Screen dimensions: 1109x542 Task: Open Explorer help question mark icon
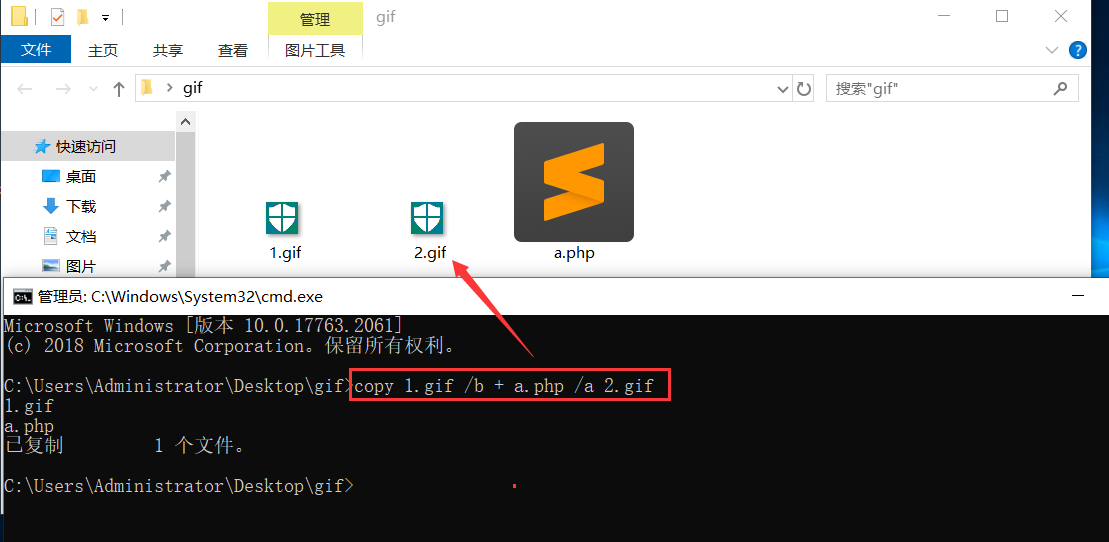1077,50
